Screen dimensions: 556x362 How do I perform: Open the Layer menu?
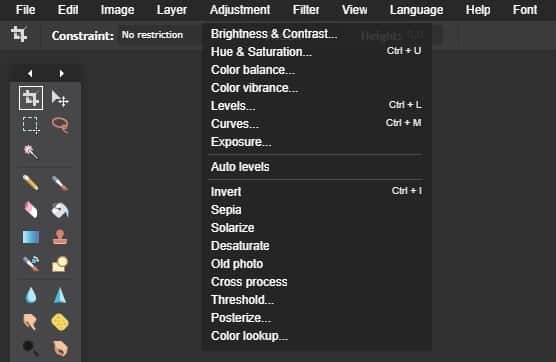(x=172, y=10)
